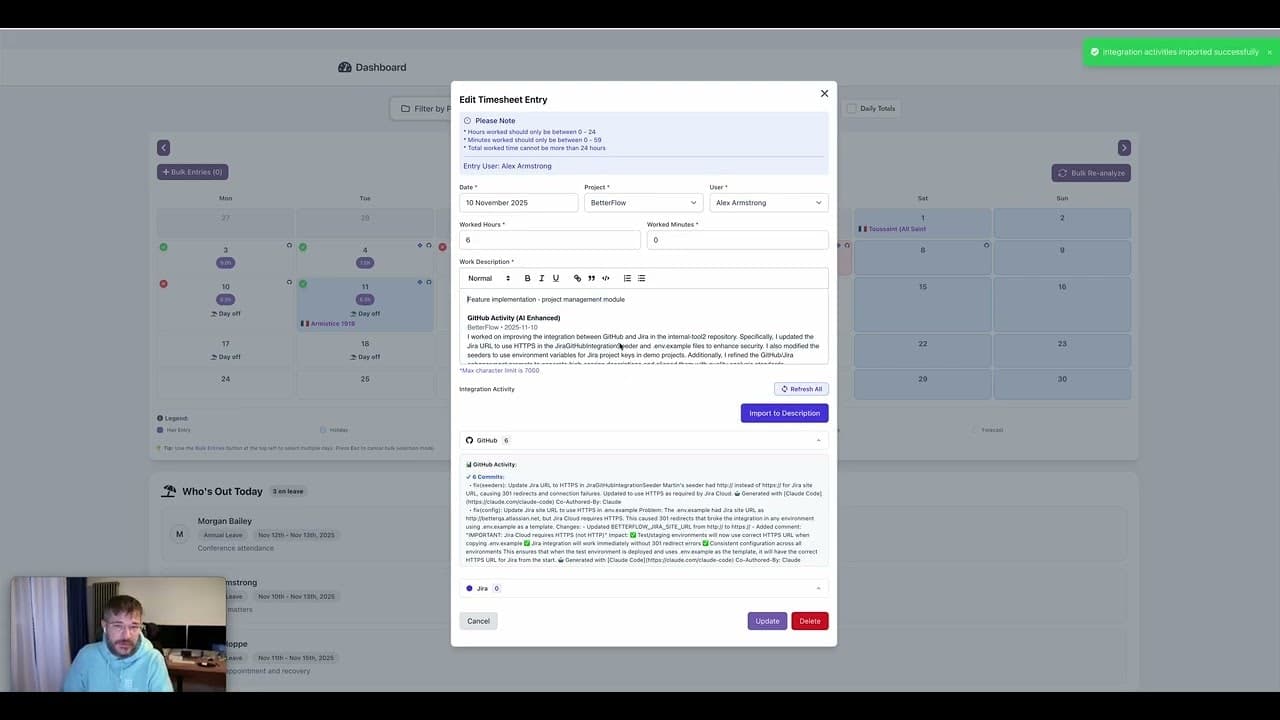
Task: Apply italic formatting
Action: (541, 278)
